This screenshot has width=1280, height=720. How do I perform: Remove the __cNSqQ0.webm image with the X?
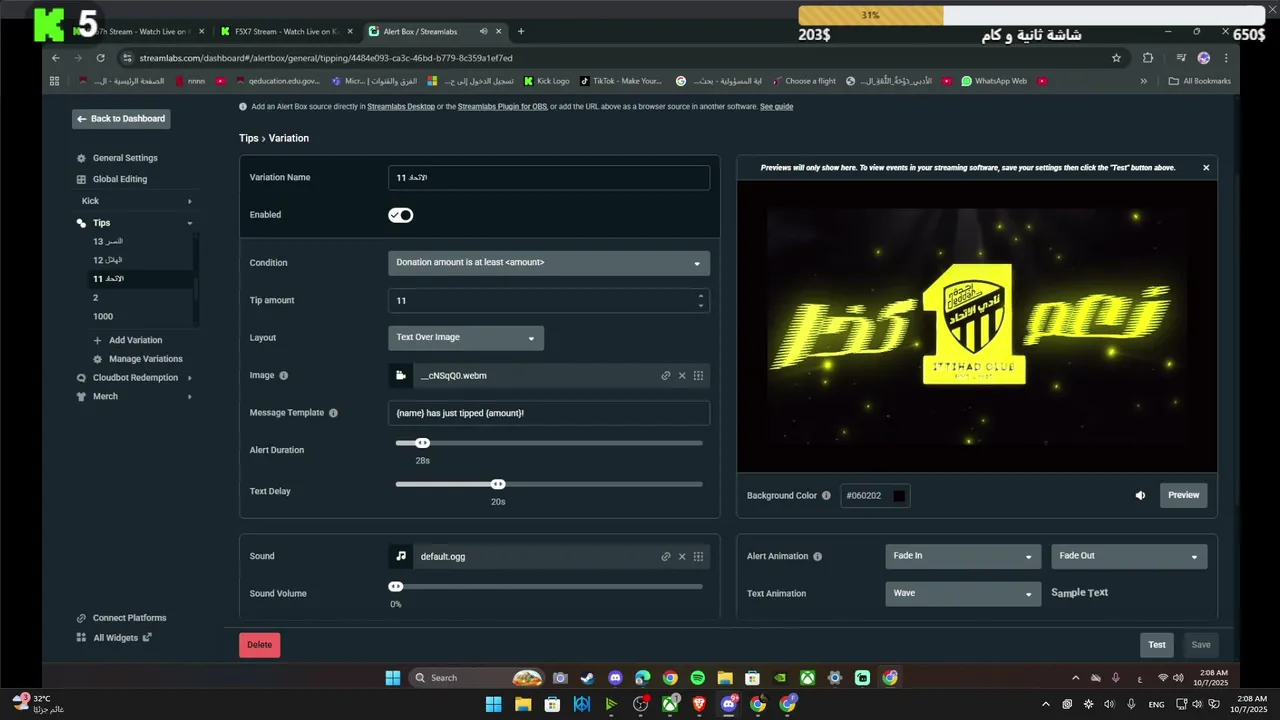click(x=682, y=376)
